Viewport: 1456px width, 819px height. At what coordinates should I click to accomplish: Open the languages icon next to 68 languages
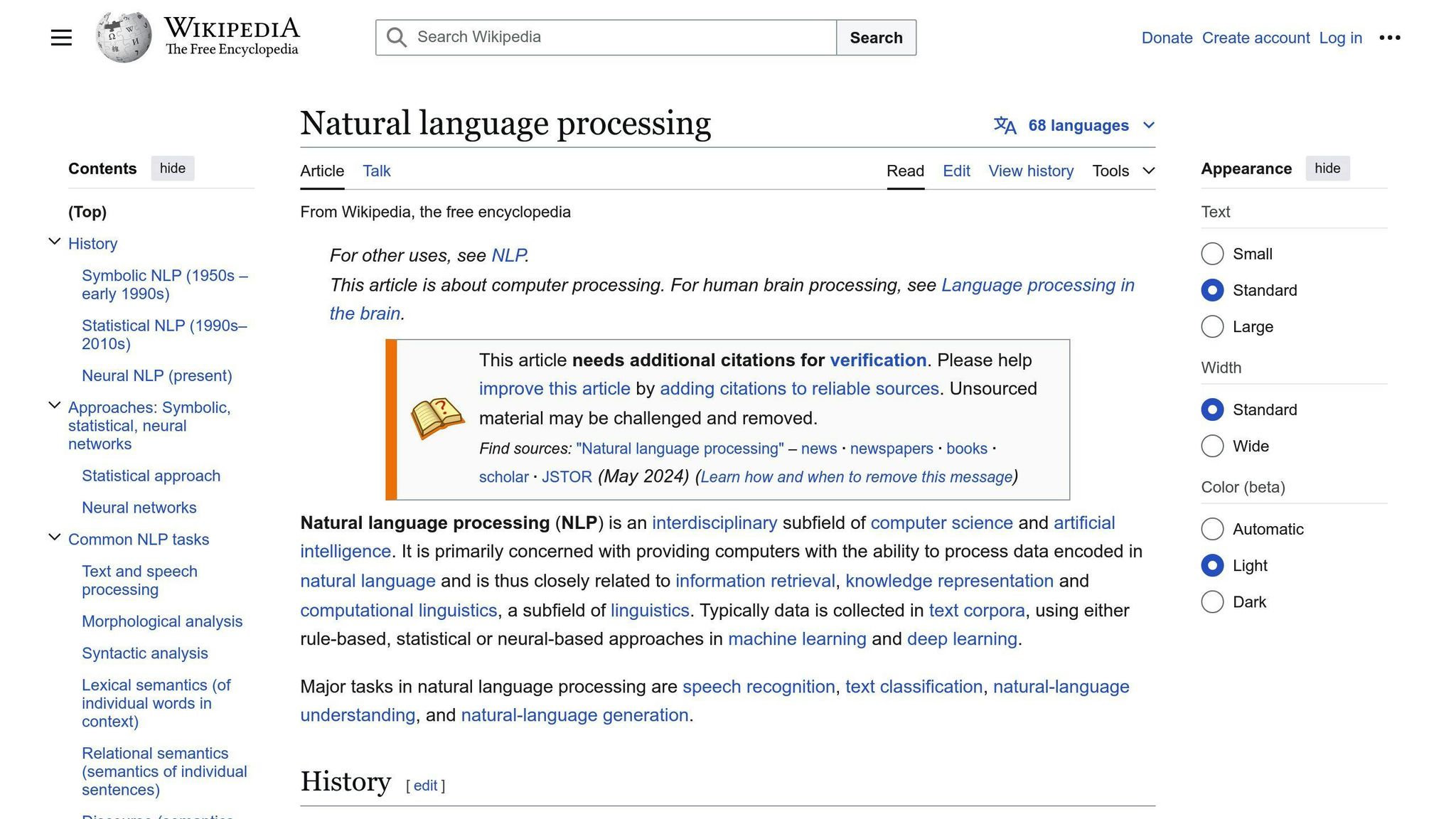(1006, 125)
